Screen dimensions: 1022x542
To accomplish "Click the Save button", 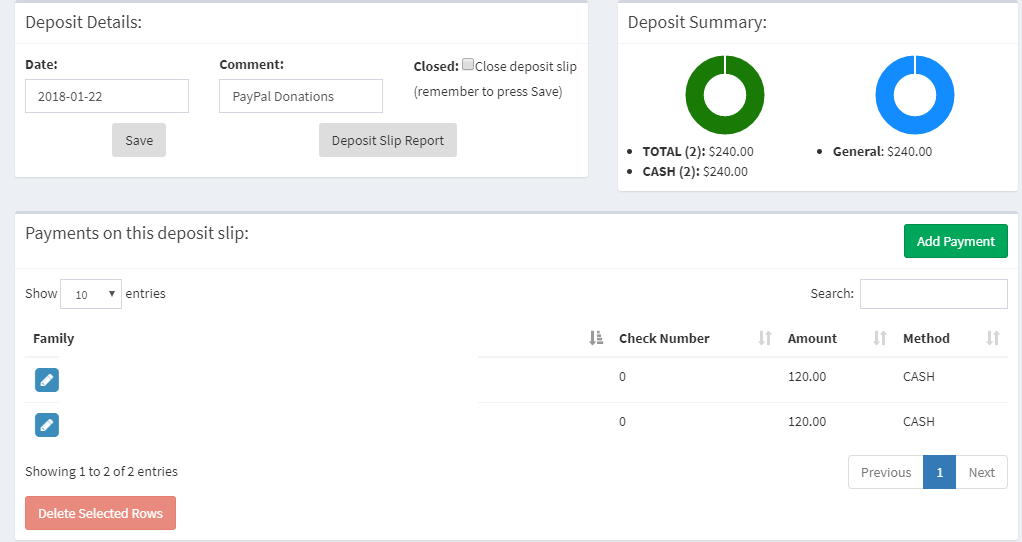I will (x=139, y=140).
